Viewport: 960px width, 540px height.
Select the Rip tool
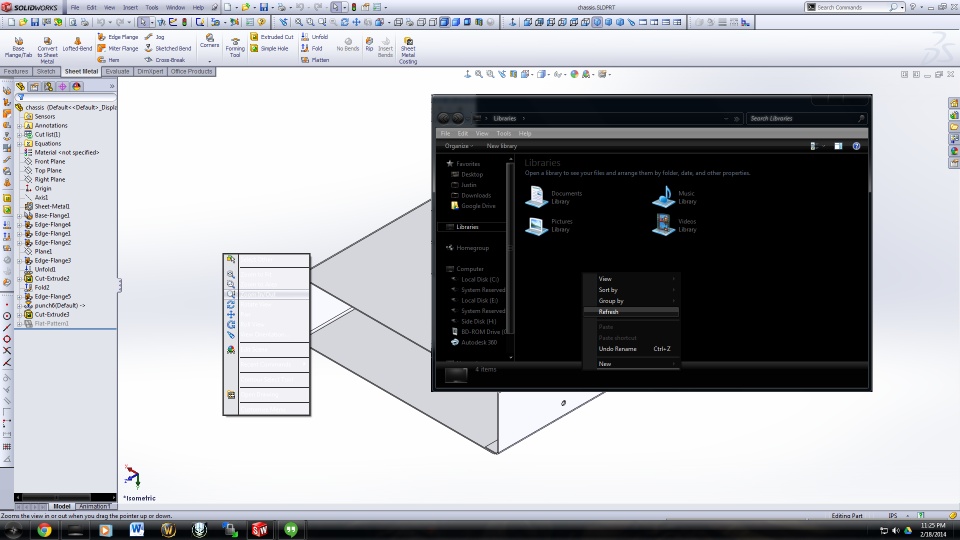pos(369,44)
